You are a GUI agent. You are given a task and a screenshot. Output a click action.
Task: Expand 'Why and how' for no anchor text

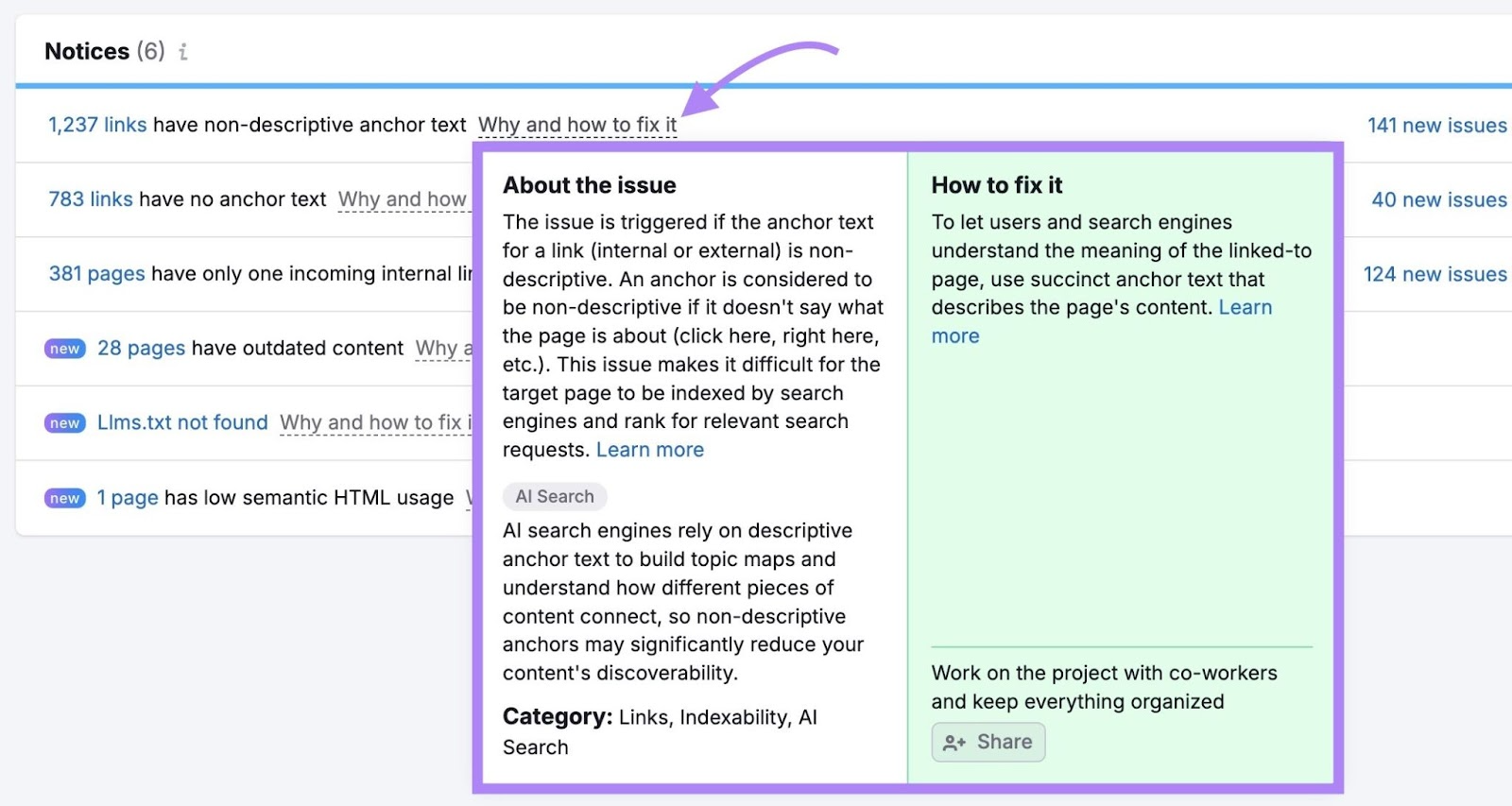point(403,199)
